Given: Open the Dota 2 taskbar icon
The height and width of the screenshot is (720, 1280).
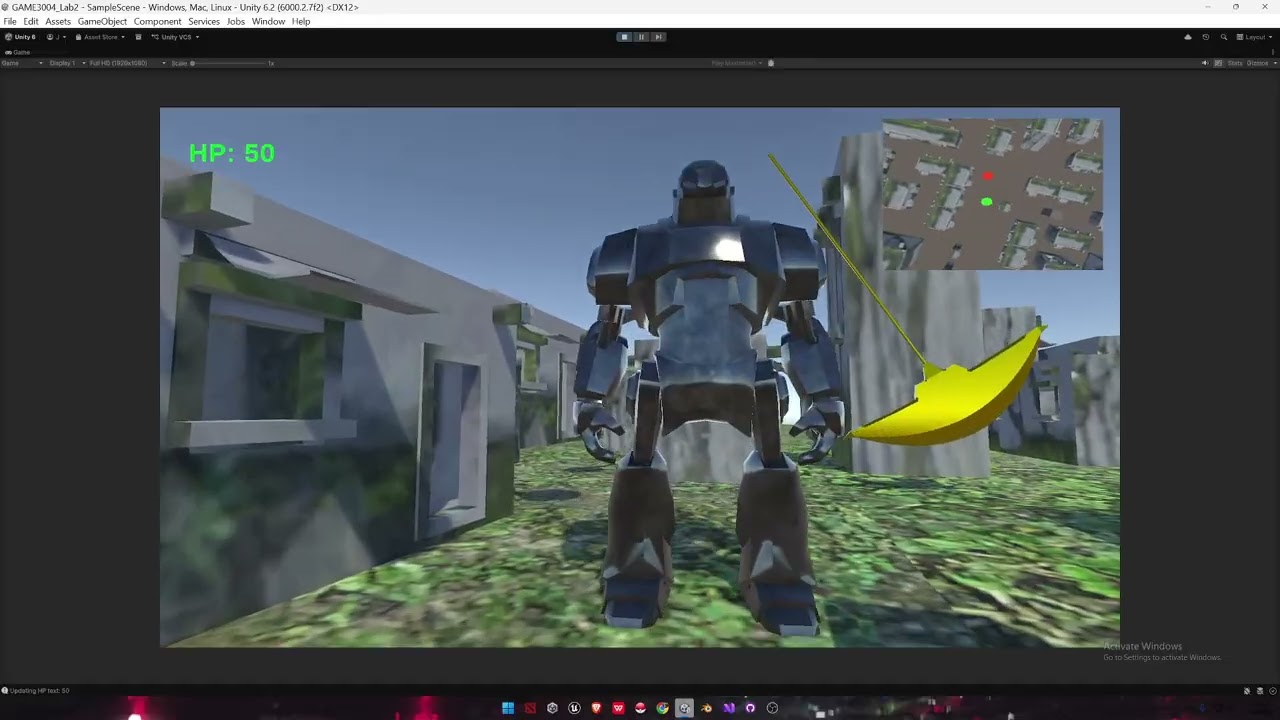Looking at the screenshot, I should coord(530,708).
